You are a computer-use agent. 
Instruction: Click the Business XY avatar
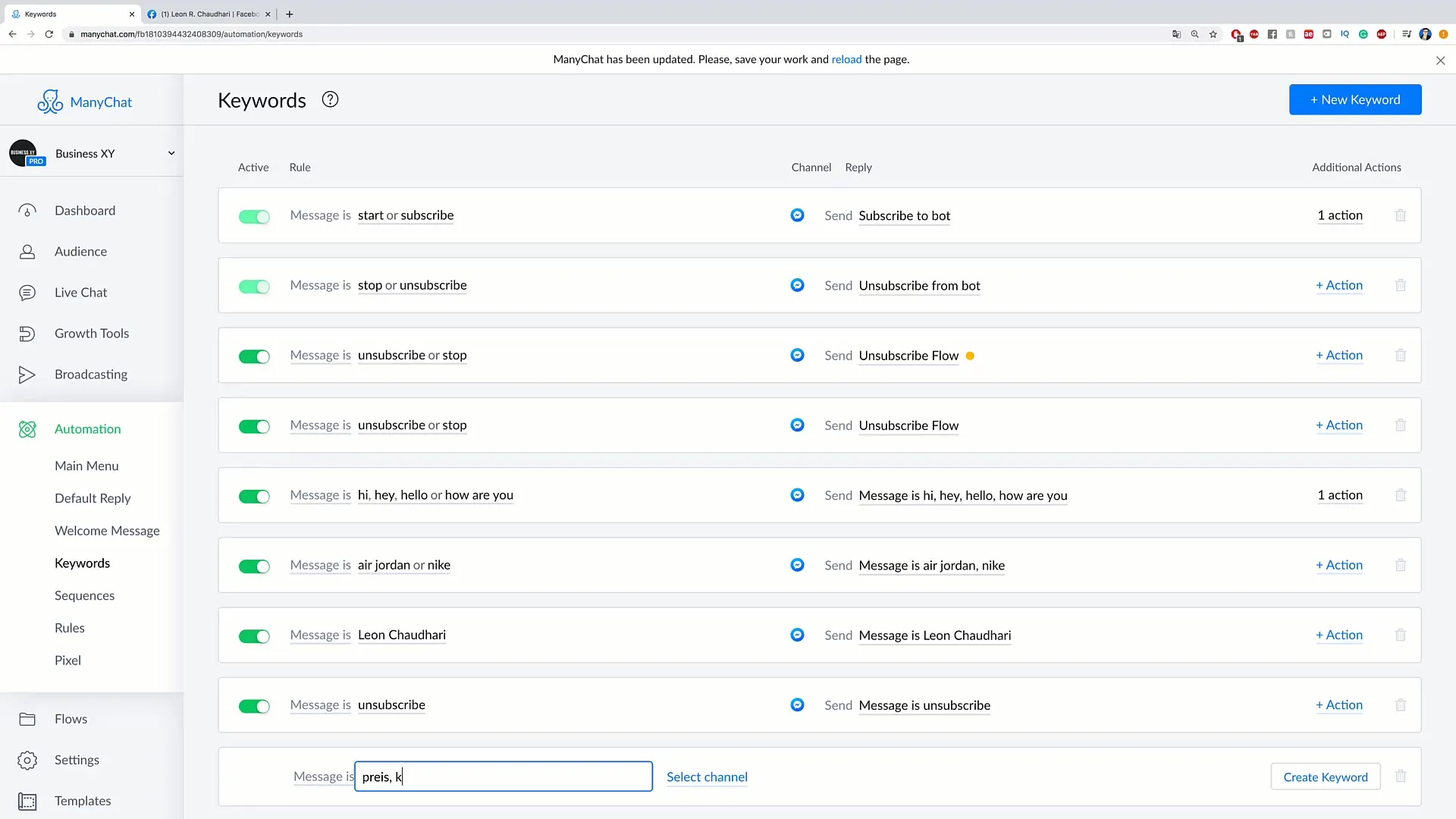coord(24,152)
